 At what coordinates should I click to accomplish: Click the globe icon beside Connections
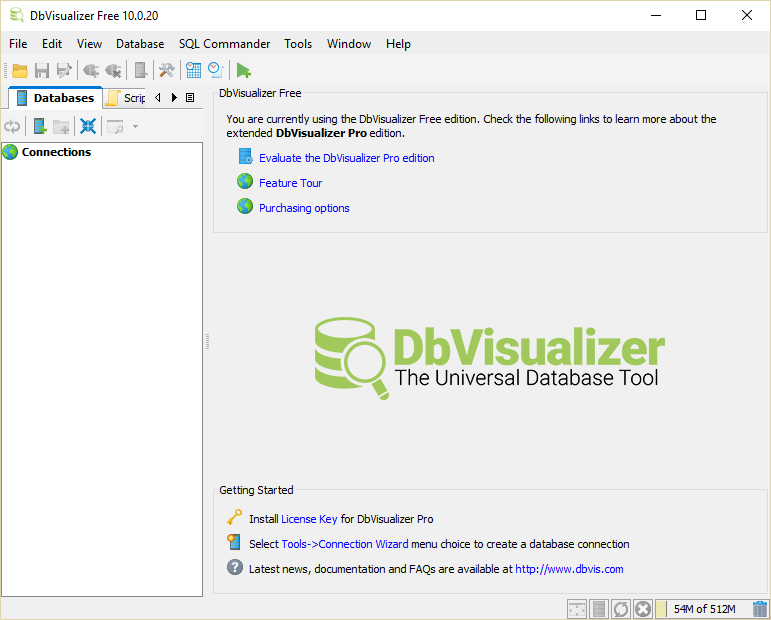pyautogui.click(x=10, y=152)
